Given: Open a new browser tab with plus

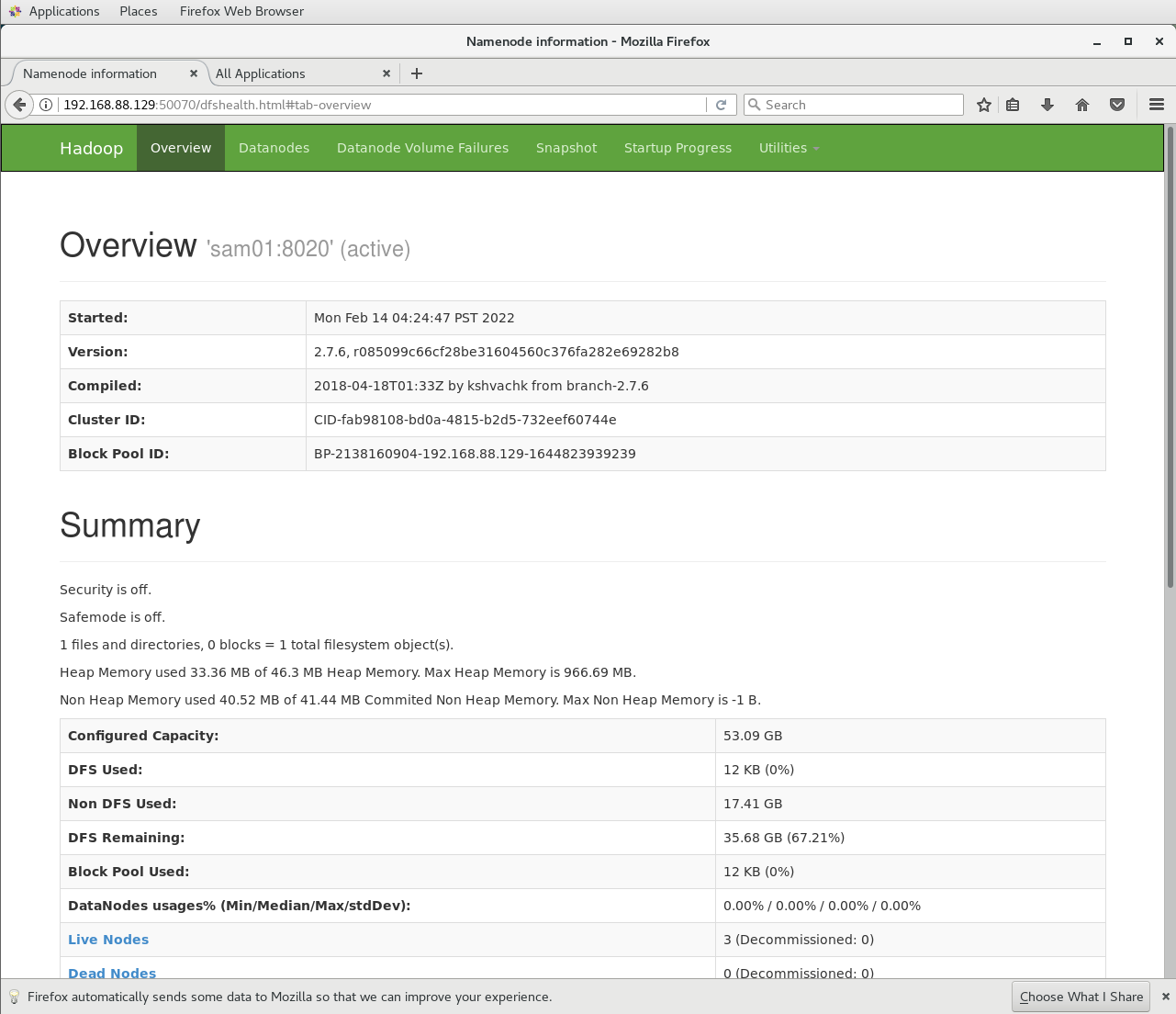Looking at the screenshot, I should [417, 73].
